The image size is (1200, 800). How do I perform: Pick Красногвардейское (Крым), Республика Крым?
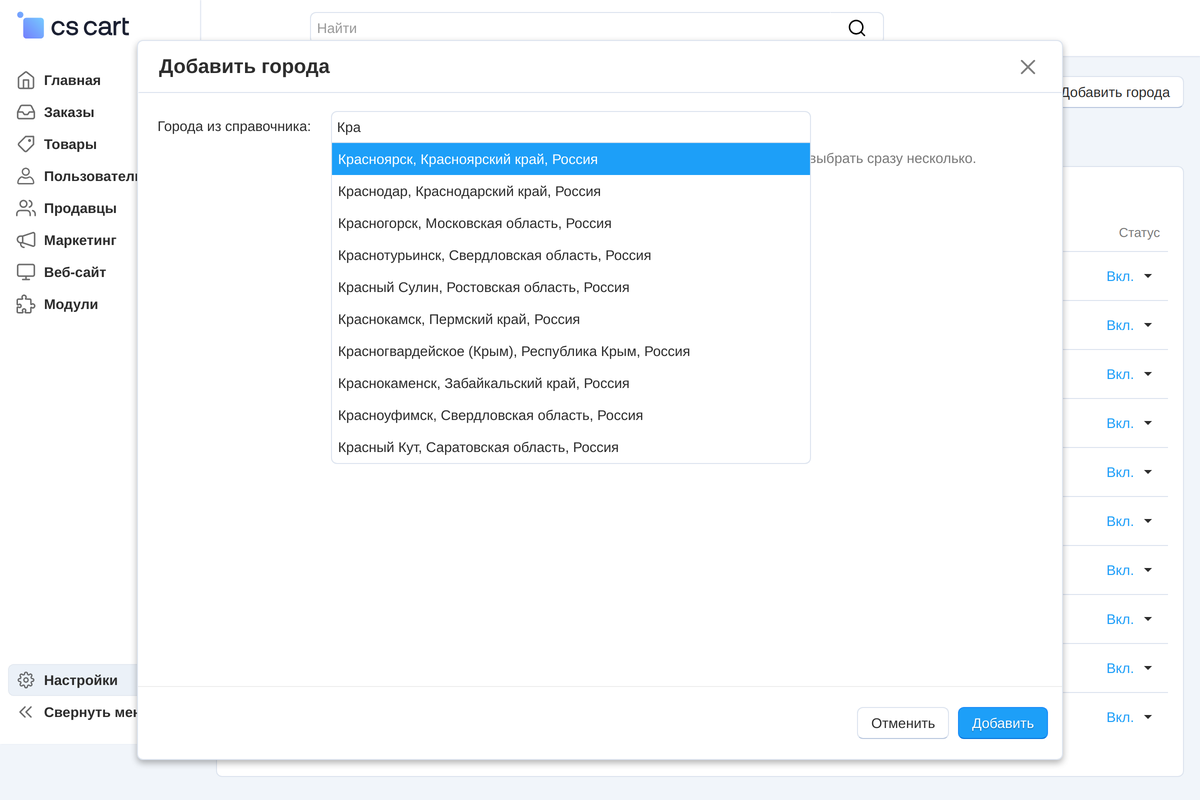point(571,351)
